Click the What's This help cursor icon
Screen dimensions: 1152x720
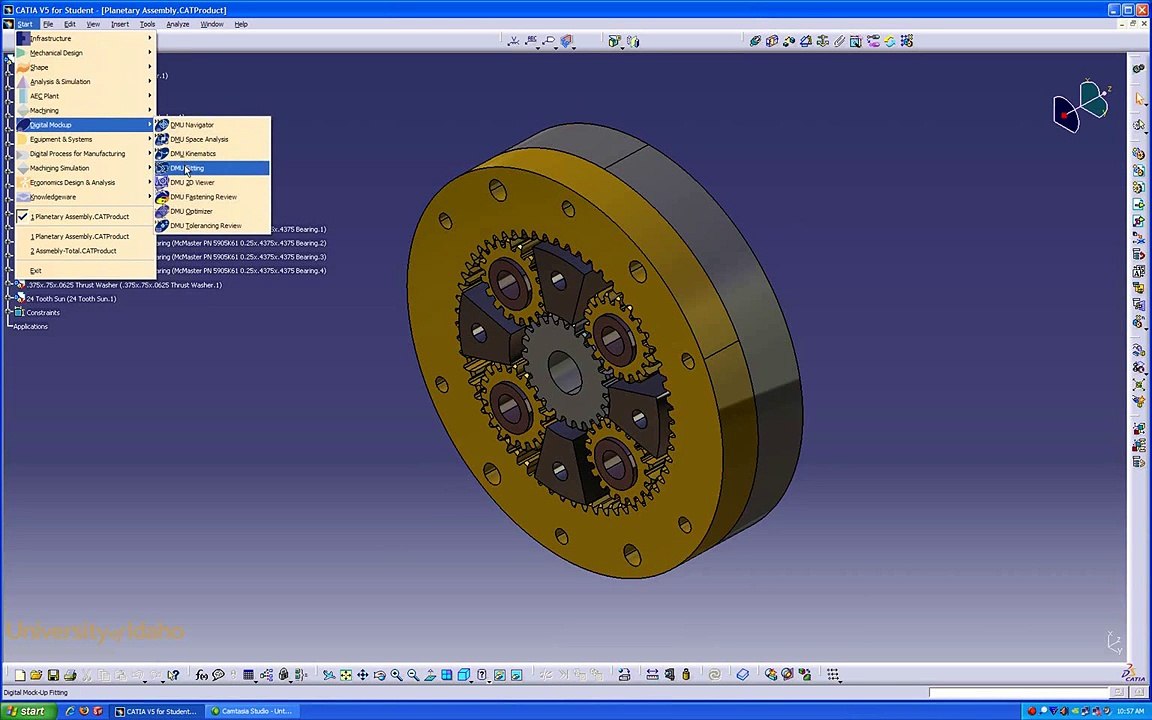(x=173, y=675)
